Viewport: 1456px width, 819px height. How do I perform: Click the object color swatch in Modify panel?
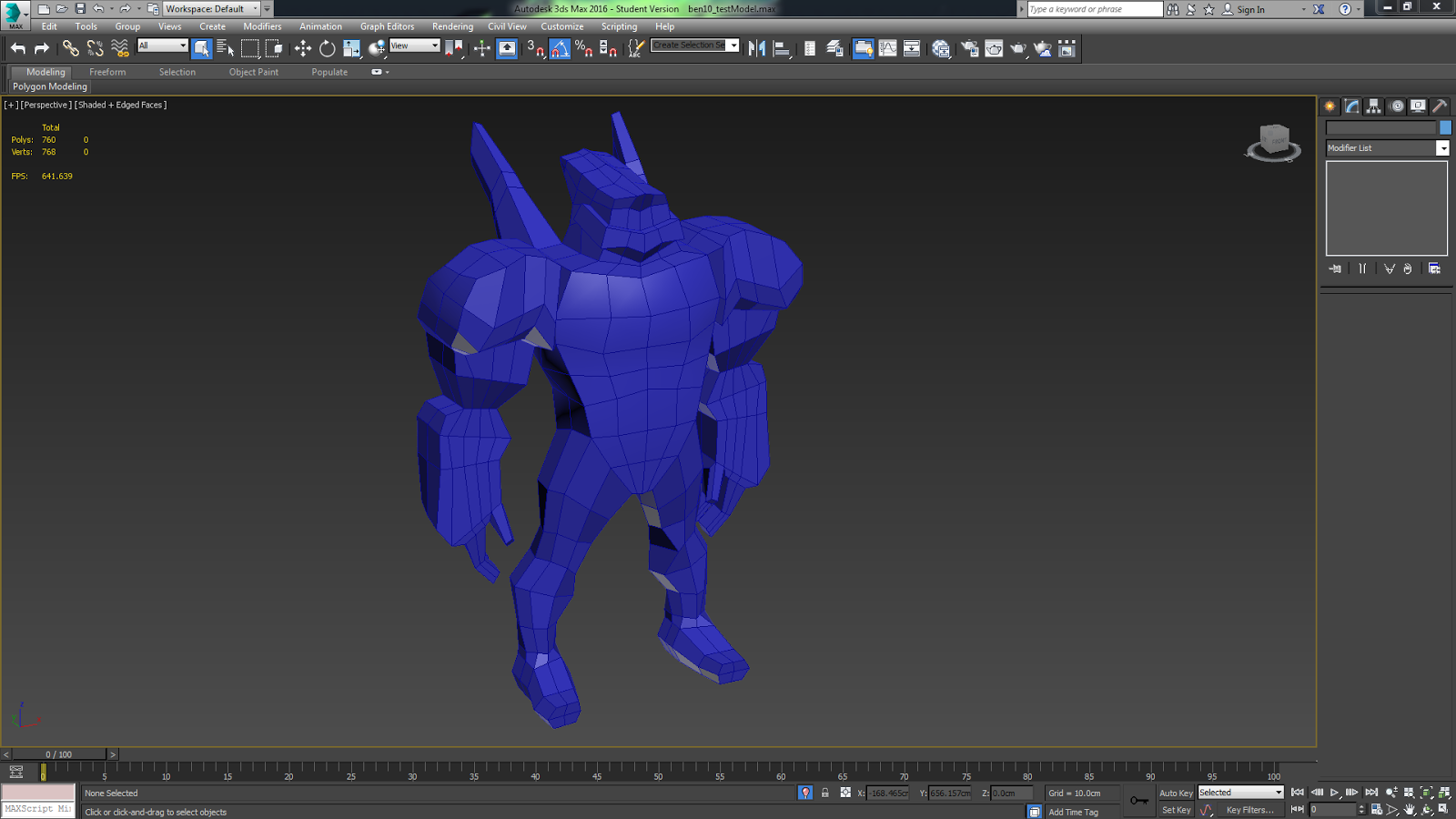(x=1445, y=127)
